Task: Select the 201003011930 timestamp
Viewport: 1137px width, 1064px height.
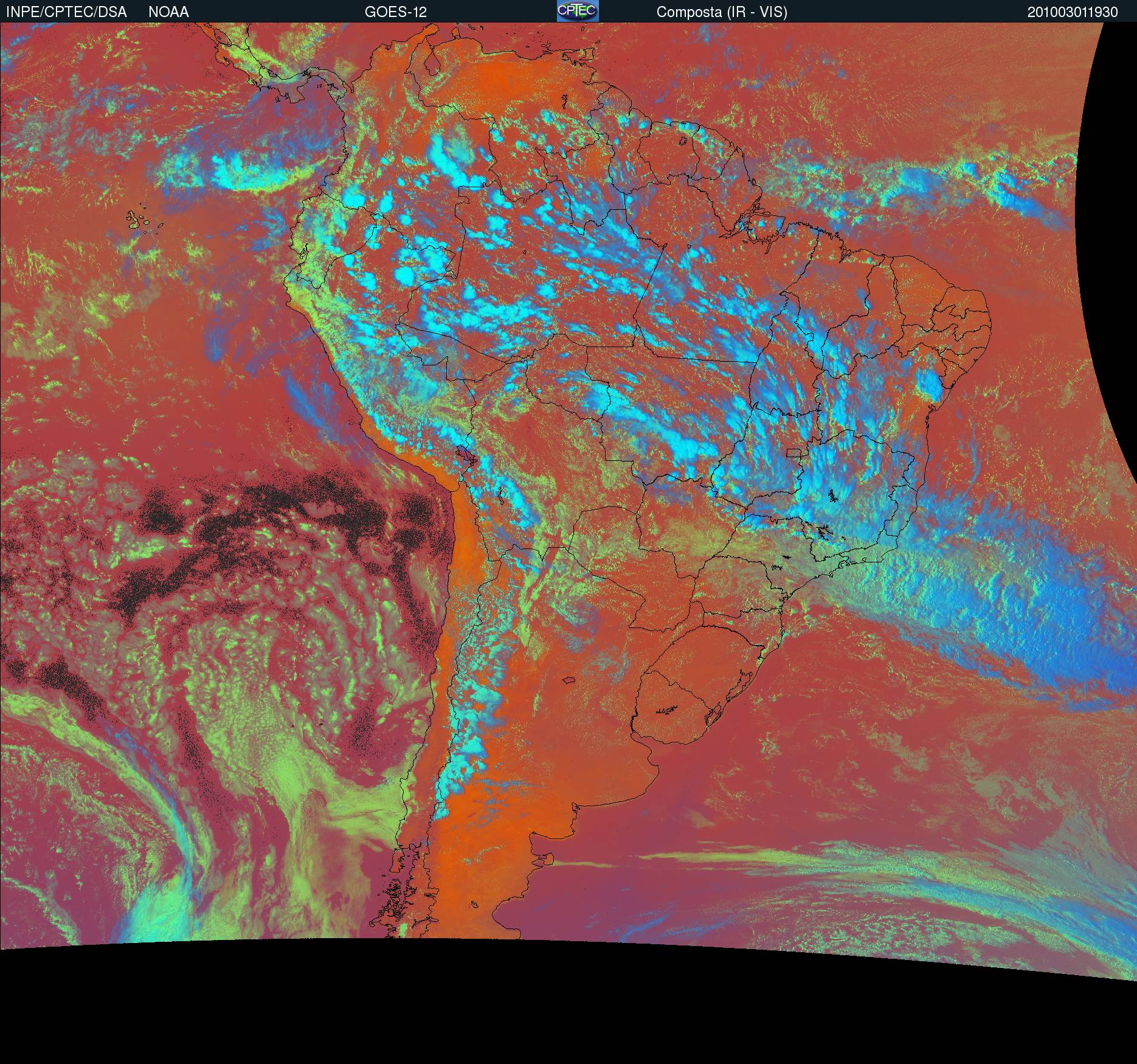Action: pyautogui.click(x=1073, y=12)
